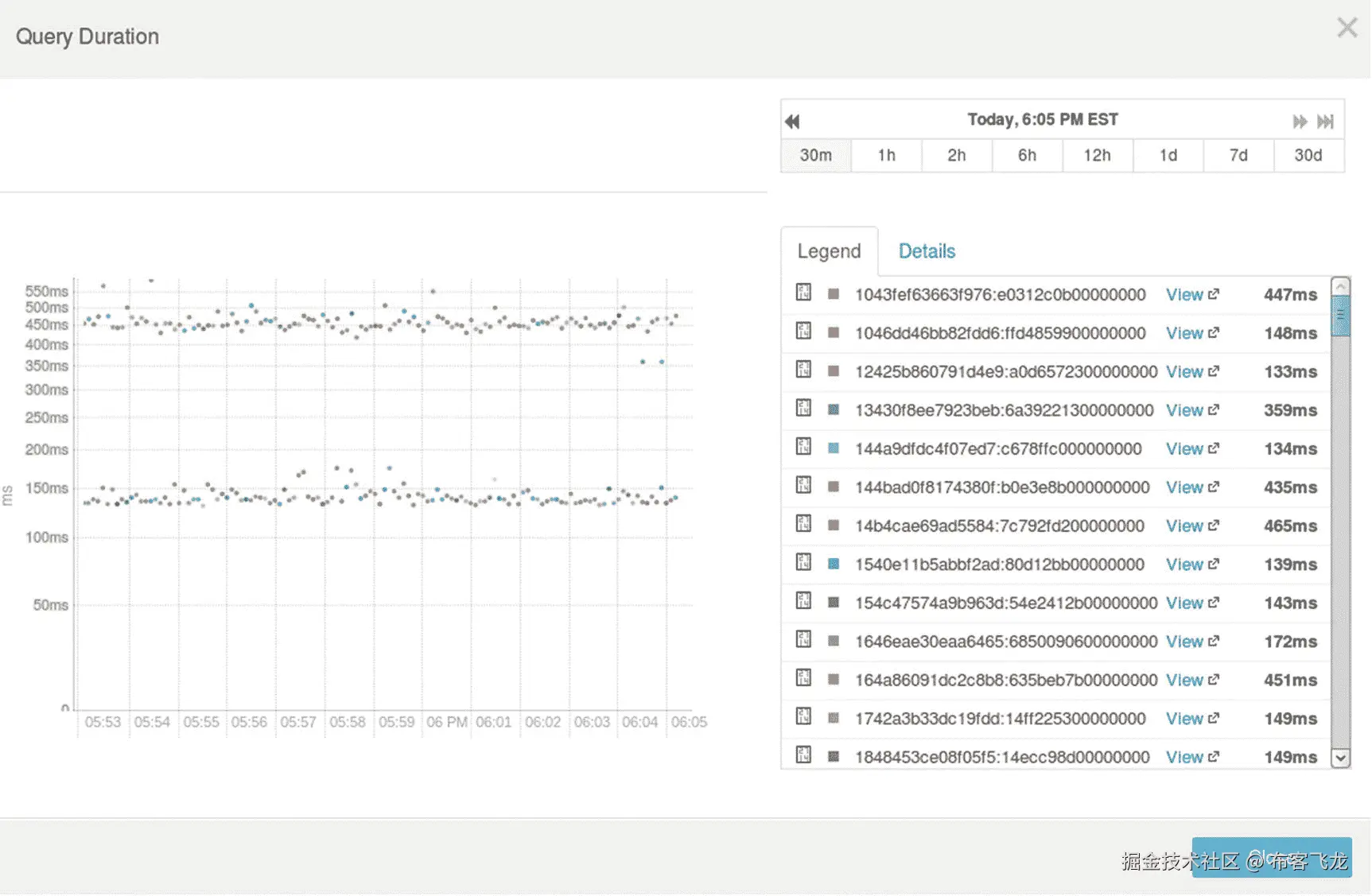Click document icon for 13430f8ee7923beb query
This screenshot has height=896, width=1372.
click(x=803, y=409)
